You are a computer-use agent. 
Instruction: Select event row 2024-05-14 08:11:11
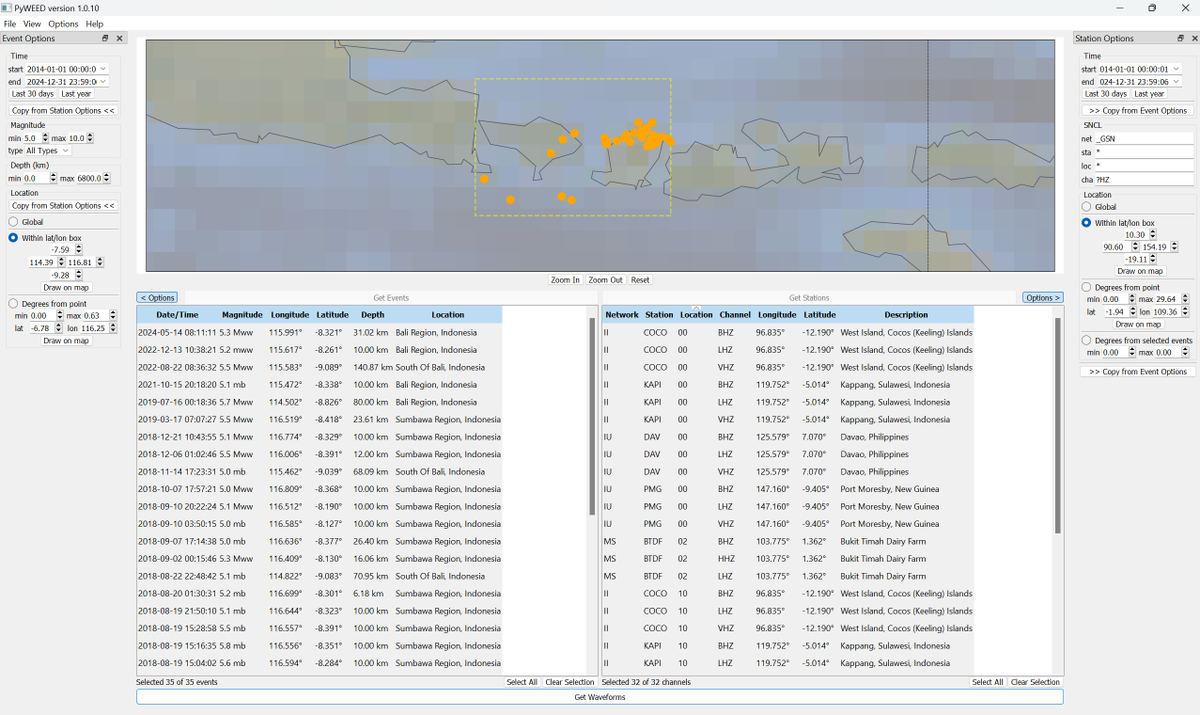319,332
